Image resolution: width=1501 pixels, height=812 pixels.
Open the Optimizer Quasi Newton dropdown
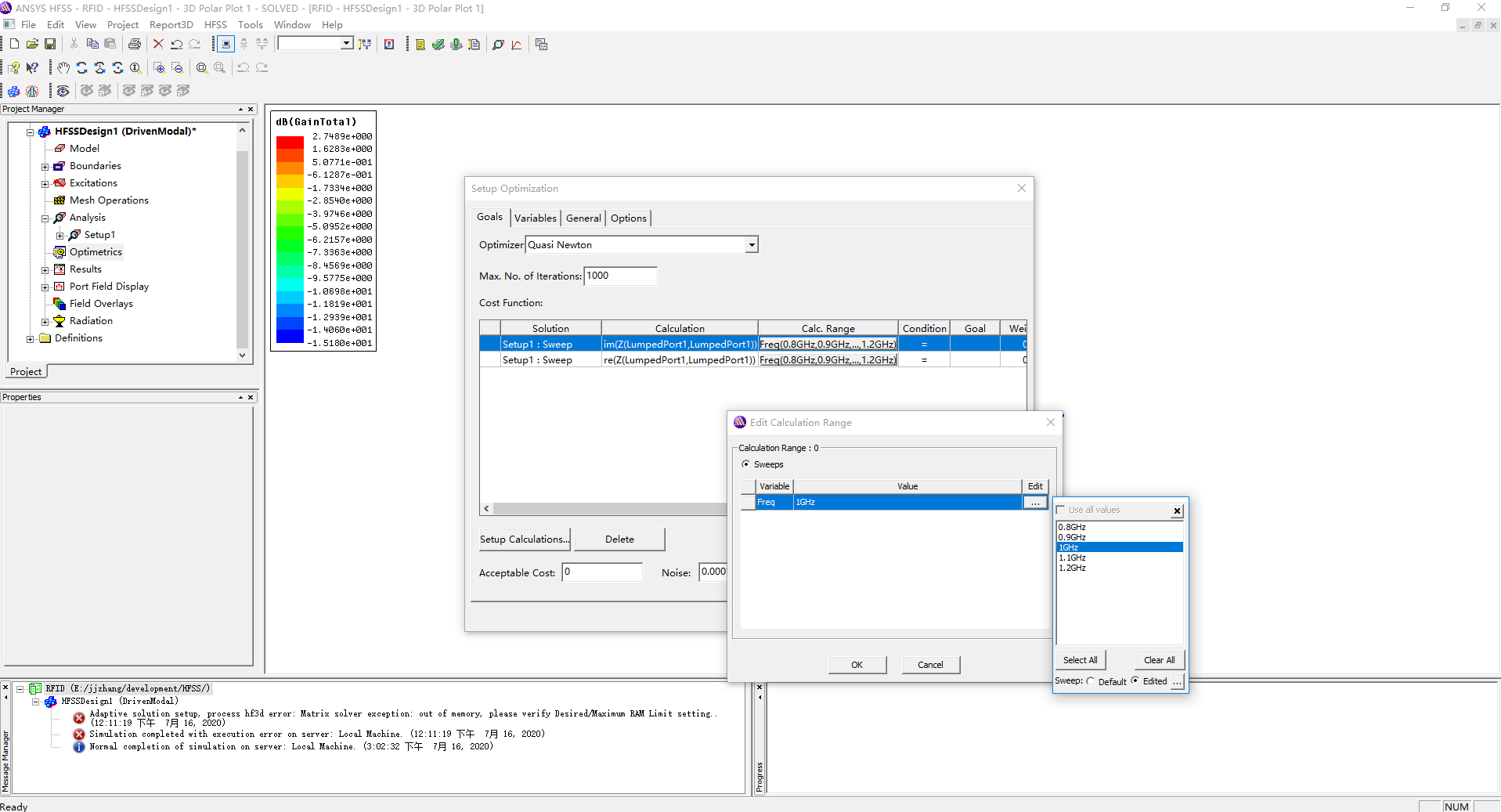point(751,245)
